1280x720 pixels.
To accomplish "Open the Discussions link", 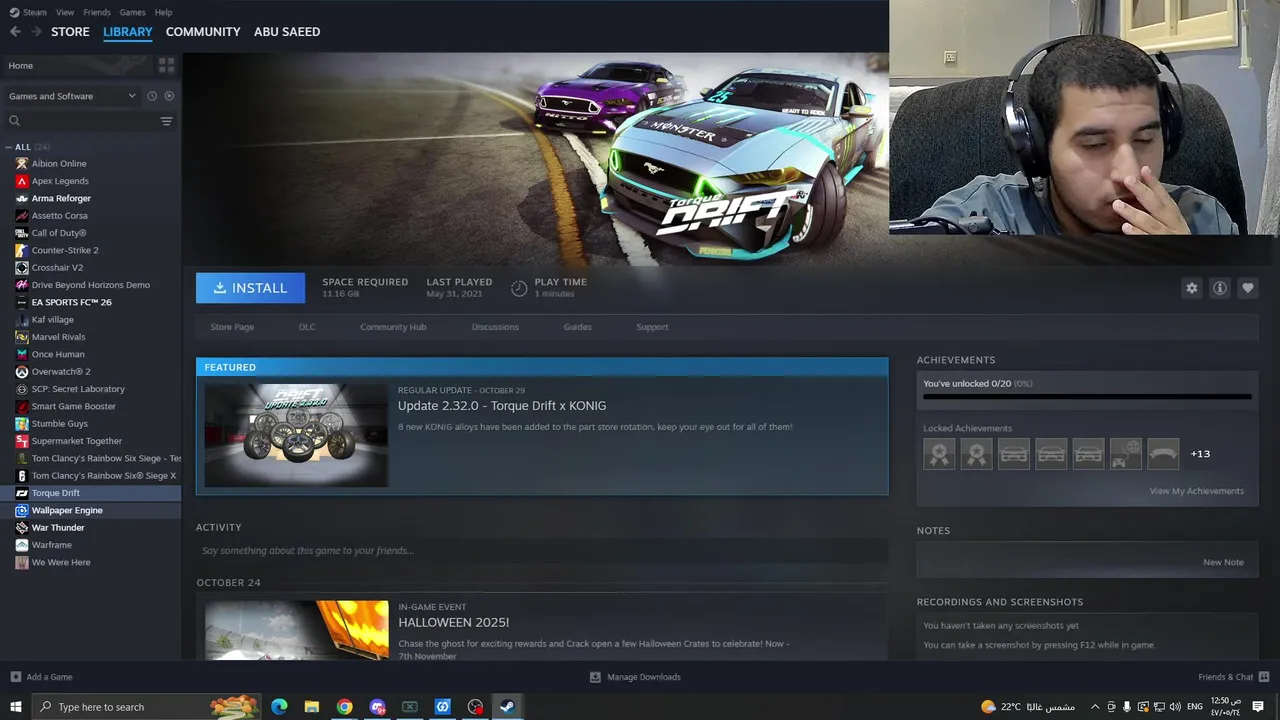I will pyautogui.click(x=495, y=327).
